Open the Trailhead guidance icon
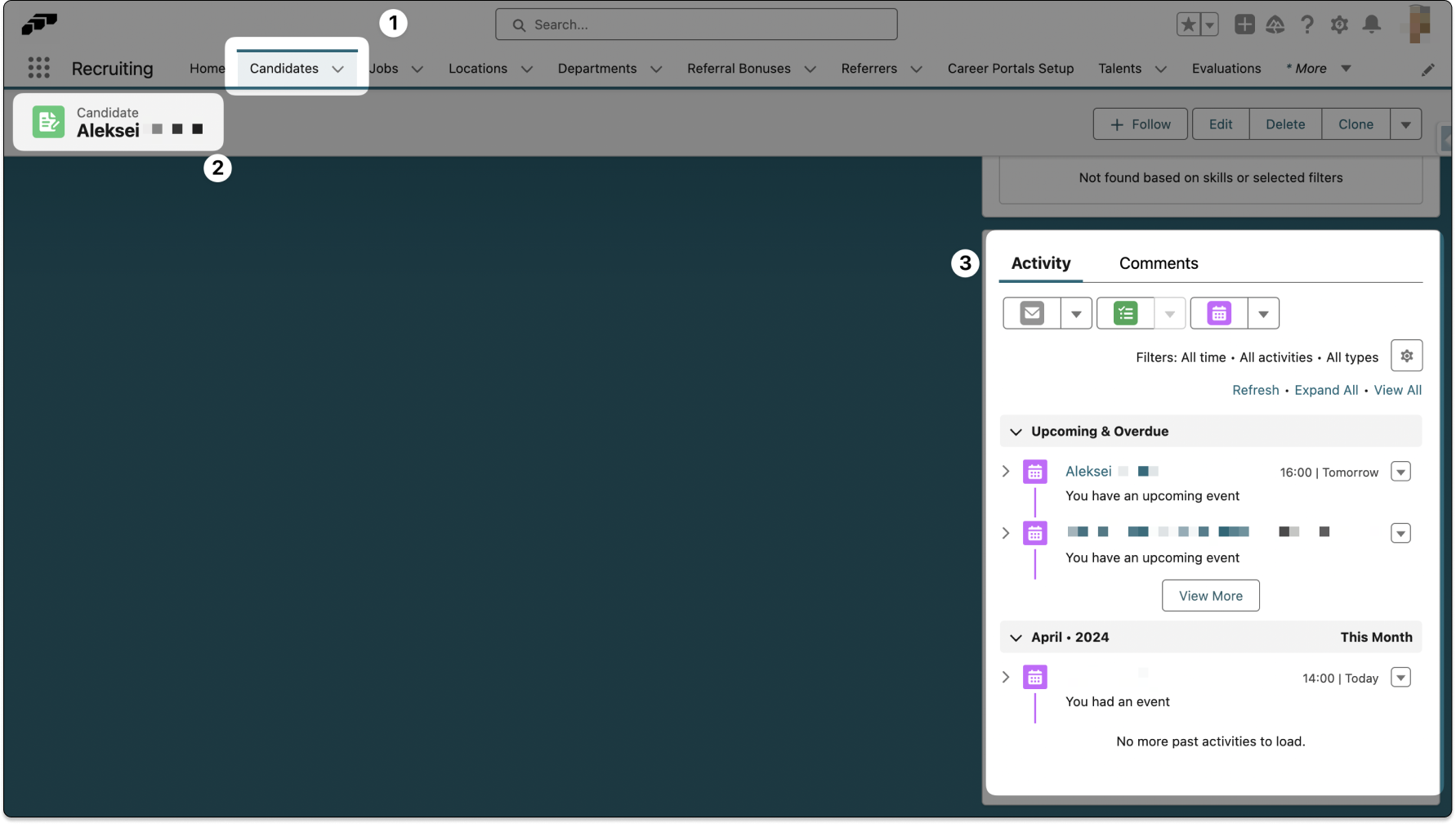Screen dimensions: 1456x824 pyautogui.click(x=1276, y=25)
